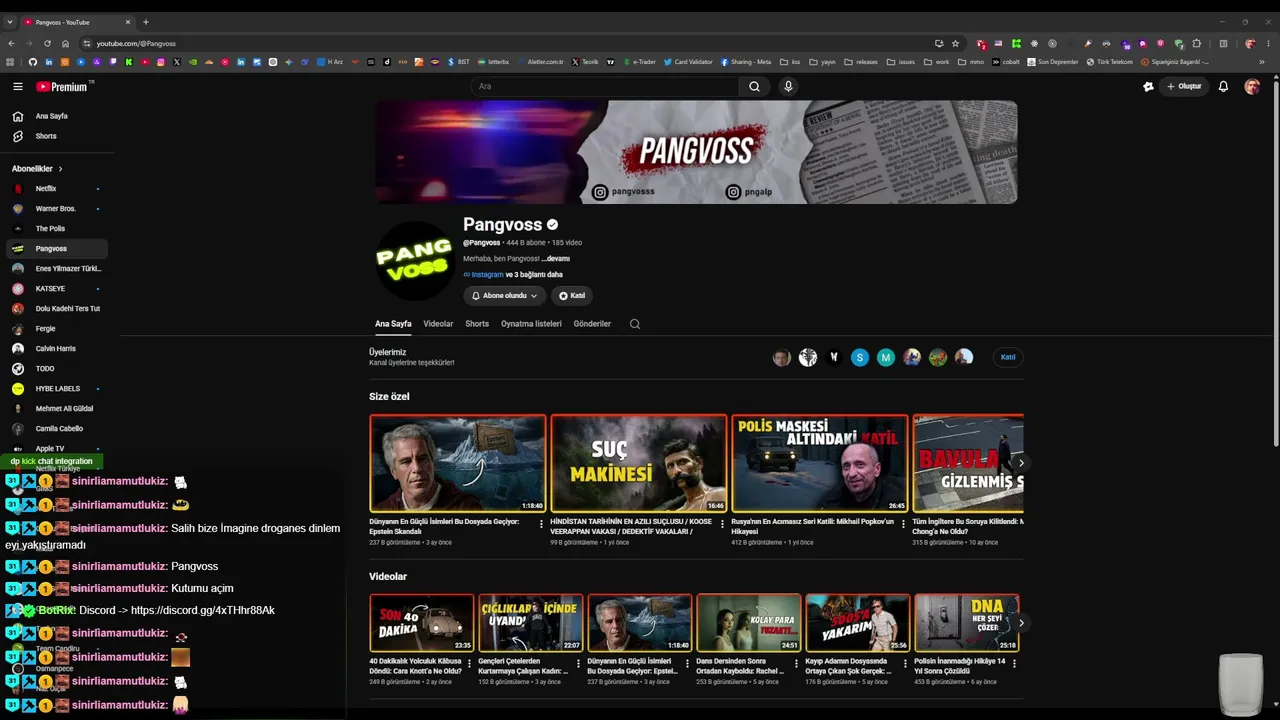Open Netflix subscription in sidebar
The height and width of the screenshot is (720, 1280).
[x=56, y=189]
